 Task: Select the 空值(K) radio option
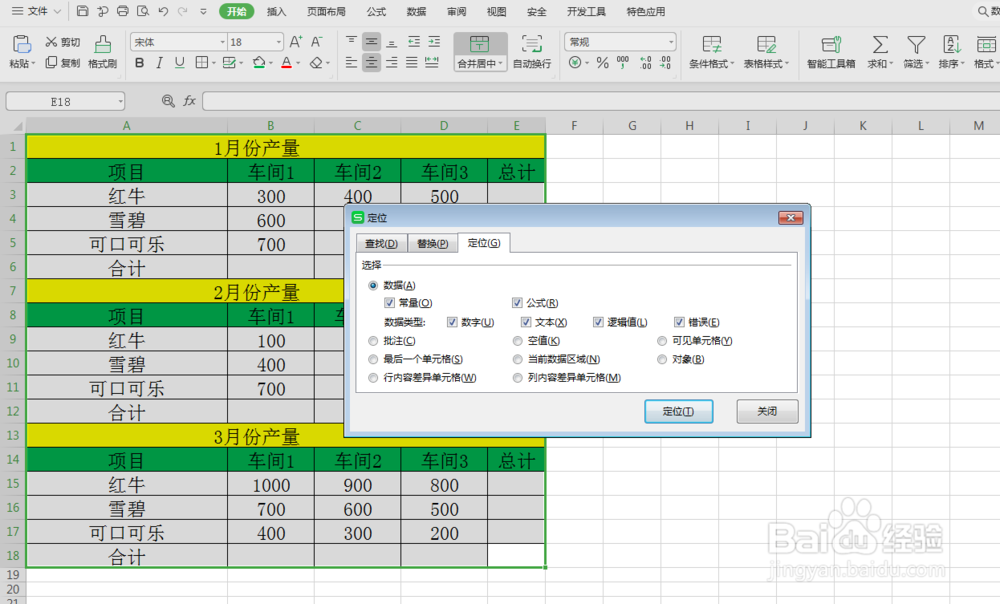click(516, 342)
